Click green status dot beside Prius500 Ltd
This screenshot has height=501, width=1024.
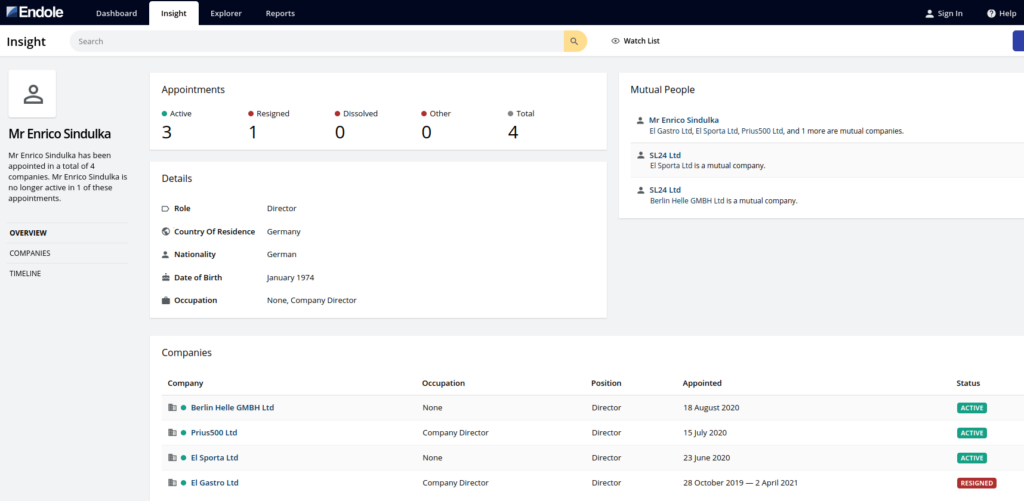pyautogui.click(x=184, y=432)
